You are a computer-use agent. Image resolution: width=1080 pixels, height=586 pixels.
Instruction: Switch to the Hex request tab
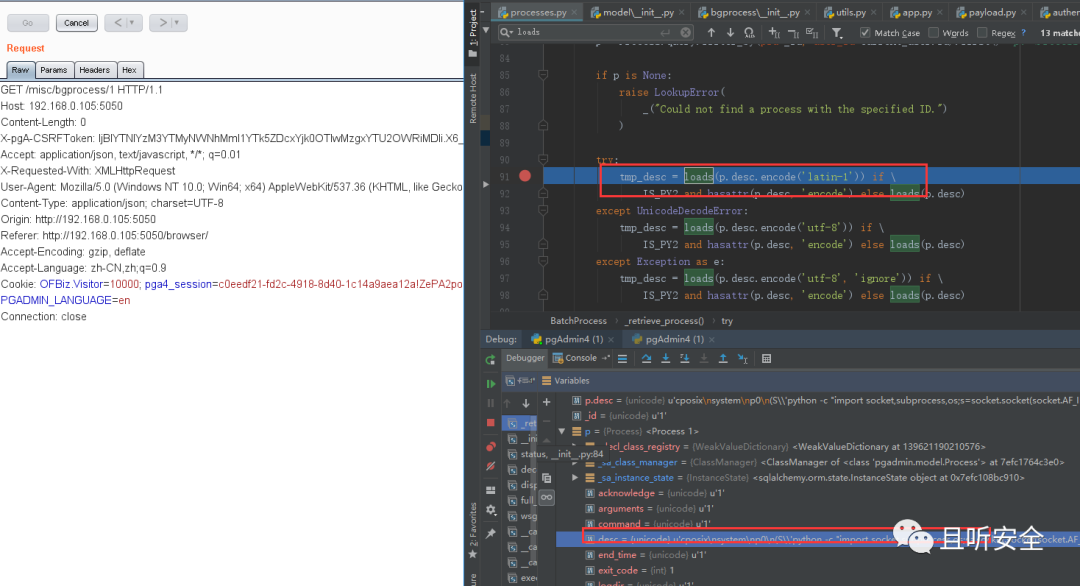(x=129, y=70)
